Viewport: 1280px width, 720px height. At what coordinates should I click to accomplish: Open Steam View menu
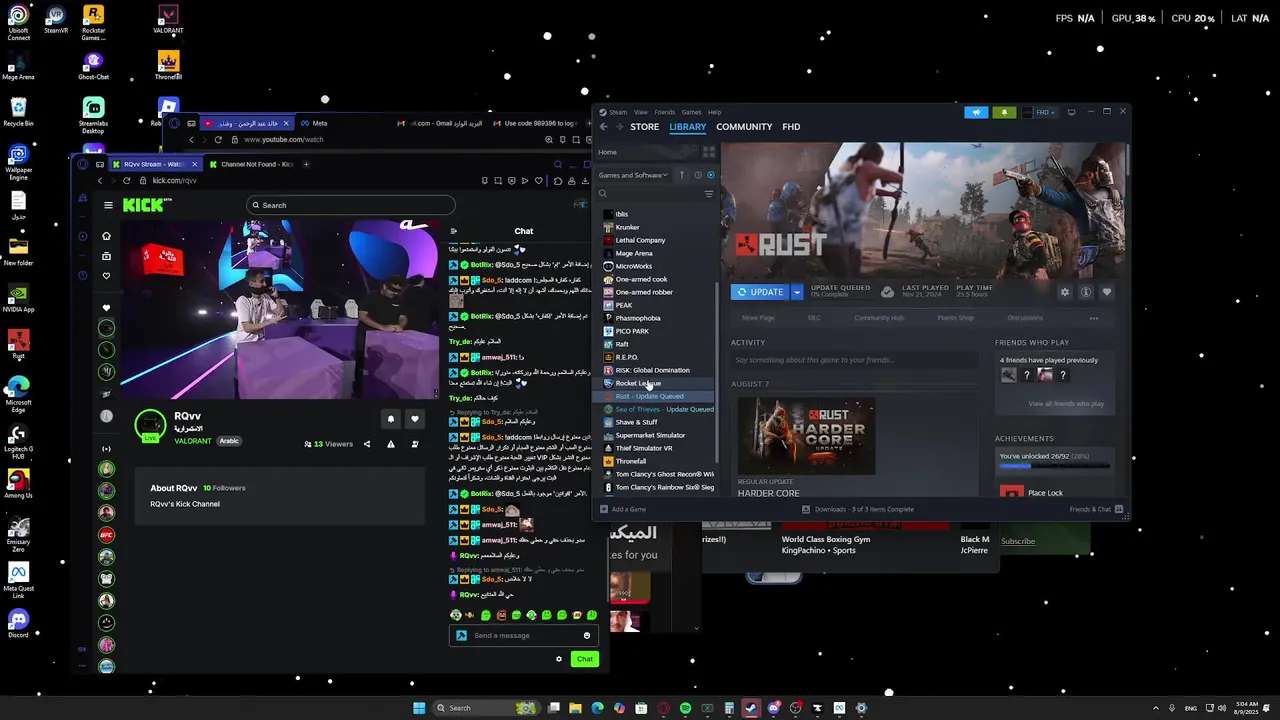click(641, 112)
